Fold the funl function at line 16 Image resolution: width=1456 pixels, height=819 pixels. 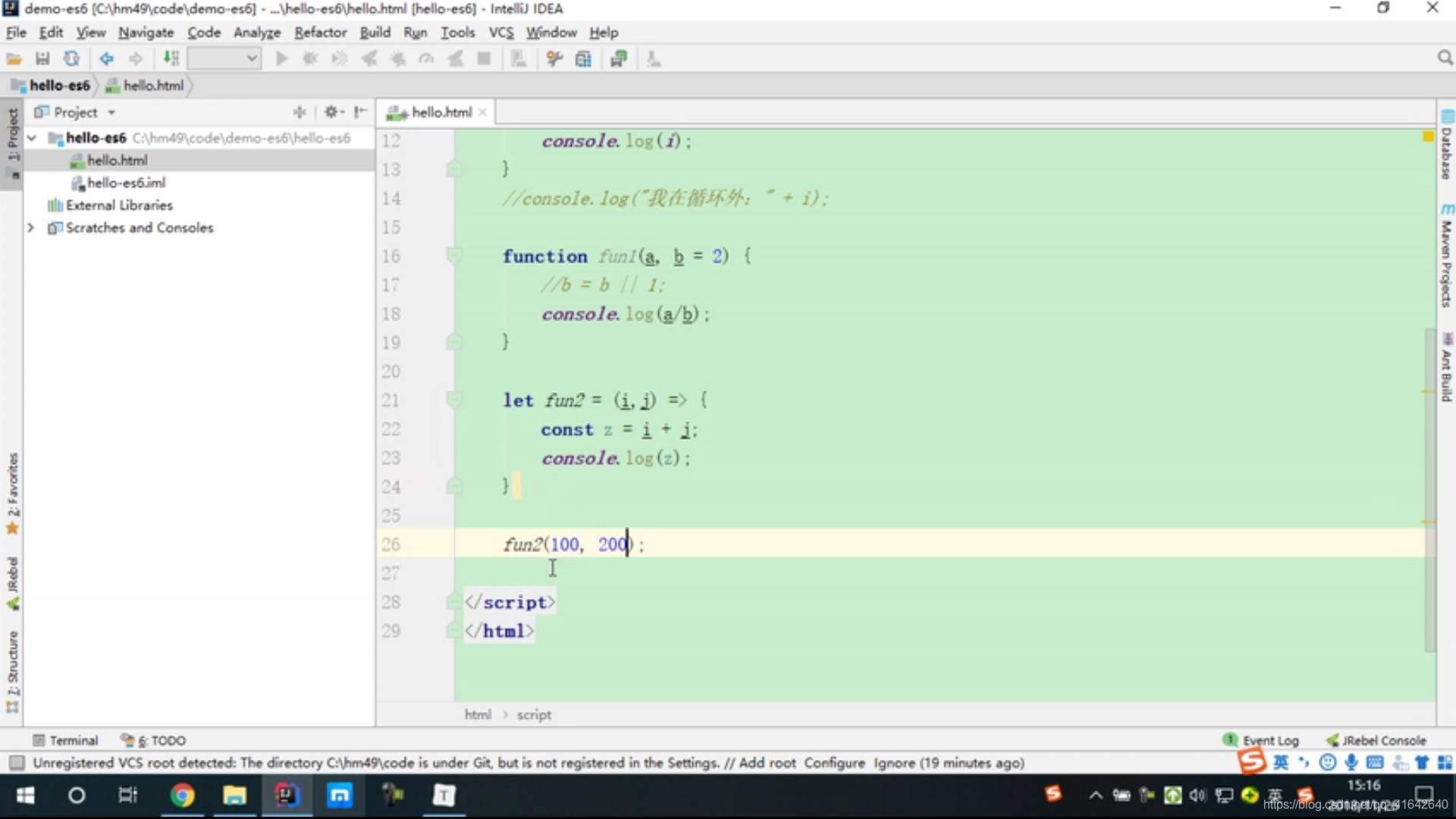click(x=453, y=256)
